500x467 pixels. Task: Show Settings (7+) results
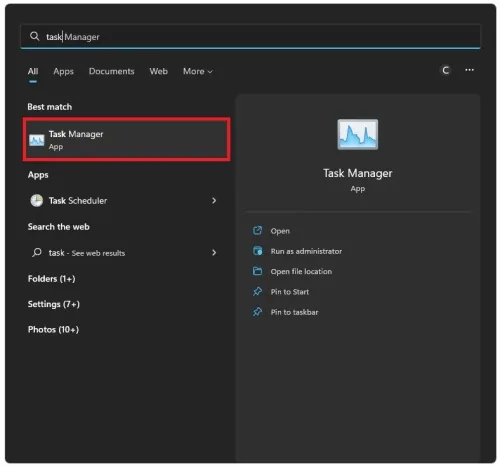[x=54, y=304]
